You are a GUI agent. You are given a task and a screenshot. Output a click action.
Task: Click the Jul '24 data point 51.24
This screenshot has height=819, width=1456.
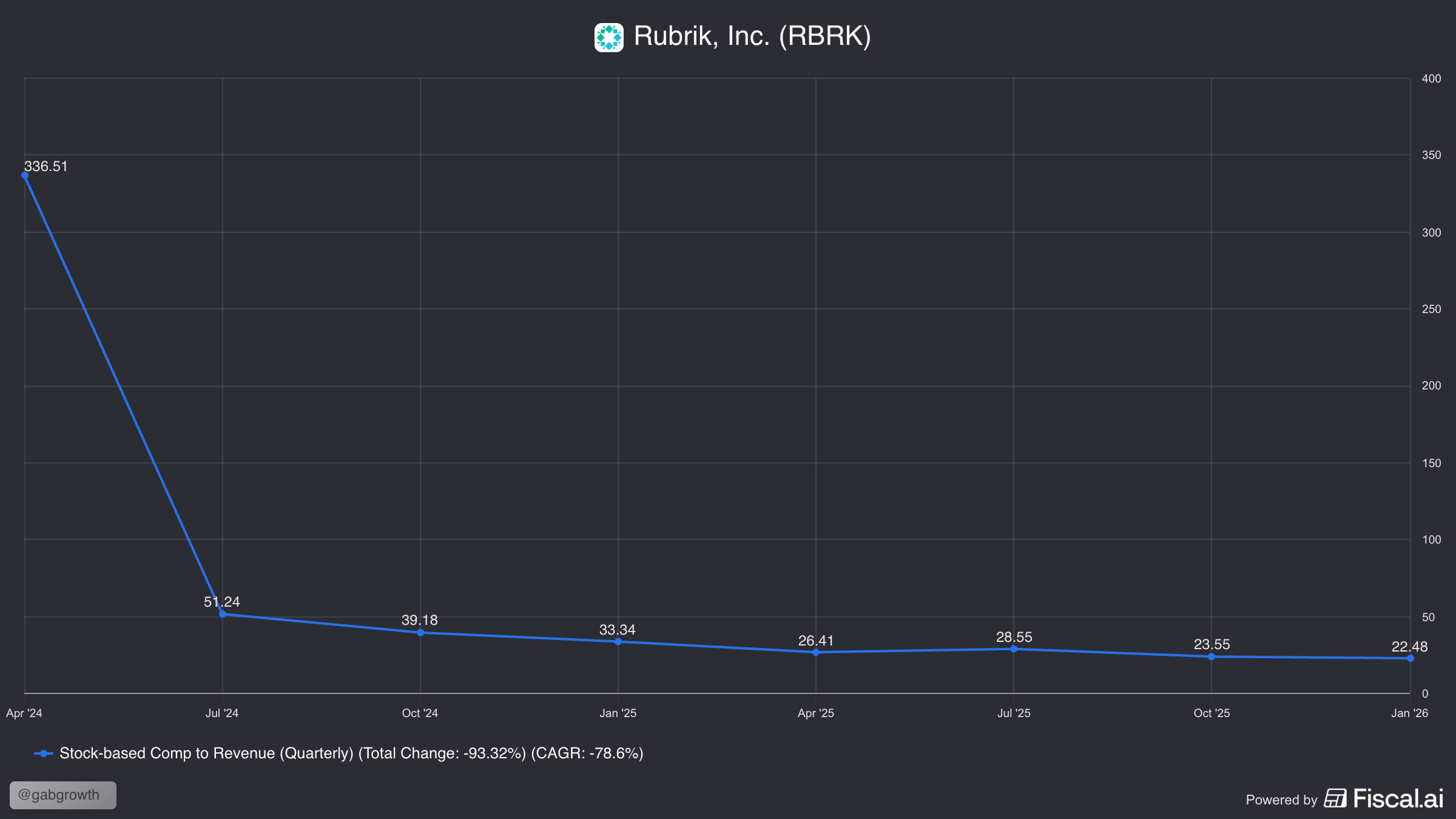[x=223, y=614]
